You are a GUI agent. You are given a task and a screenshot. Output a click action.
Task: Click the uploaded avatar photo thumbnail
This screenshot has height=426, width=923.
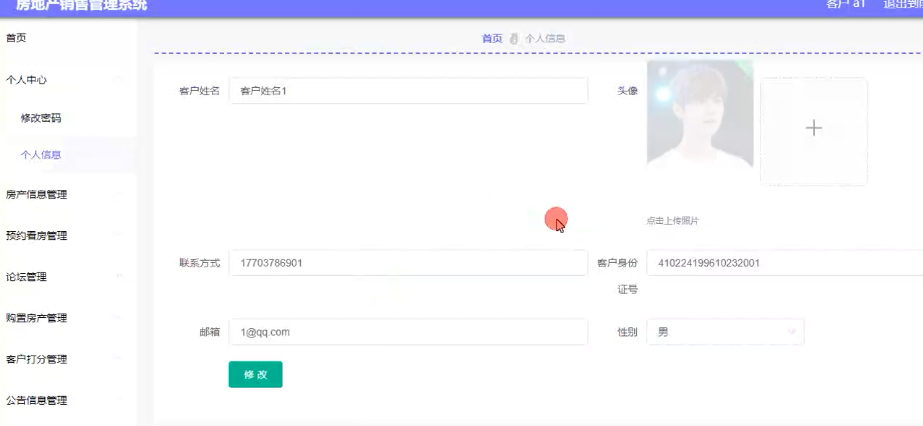pyautogui.click(x=700, y=114)
